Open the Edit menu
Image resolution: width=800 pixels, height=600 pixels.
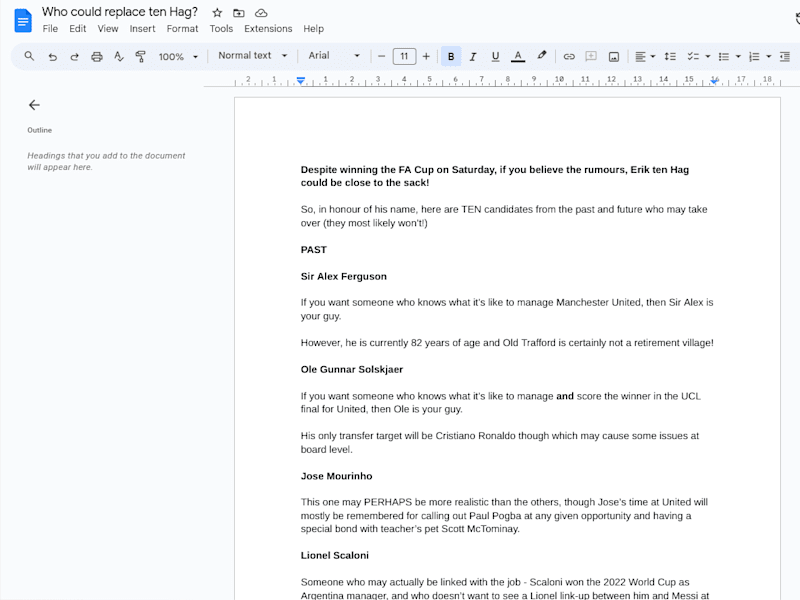click(x=78, y=29)
